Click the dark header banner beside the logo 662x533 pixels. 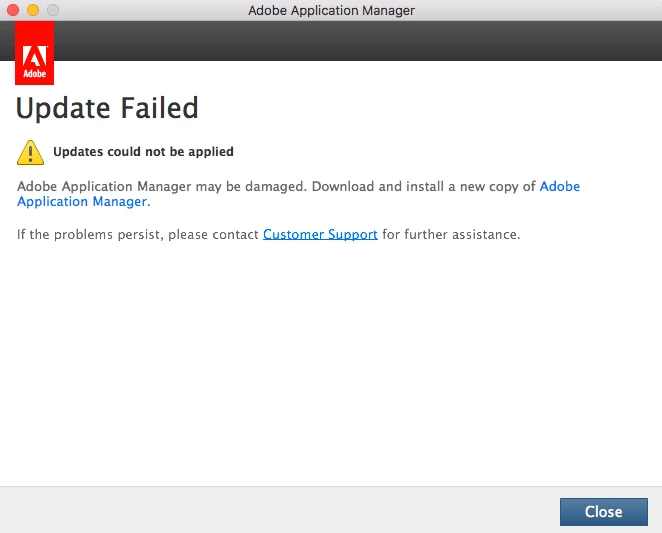(358, 41)
